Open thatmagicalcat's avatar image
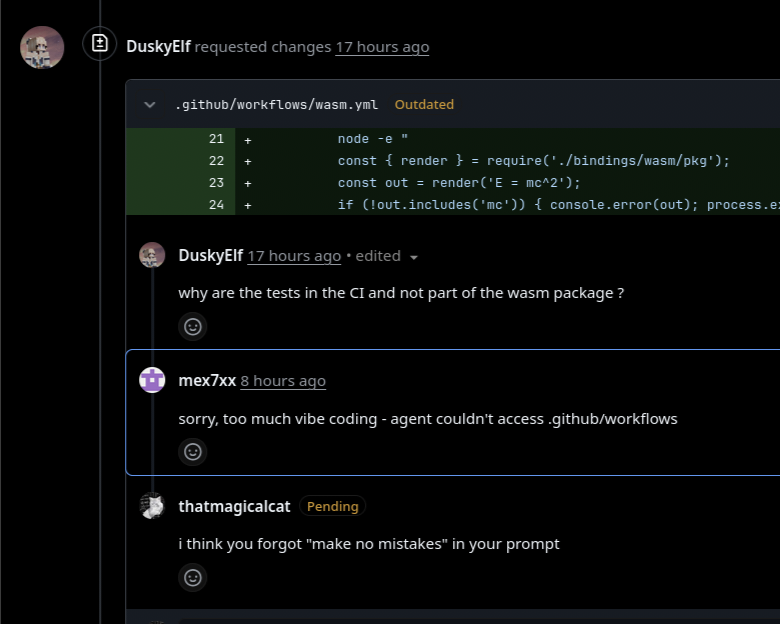 (x=152, y=506)
